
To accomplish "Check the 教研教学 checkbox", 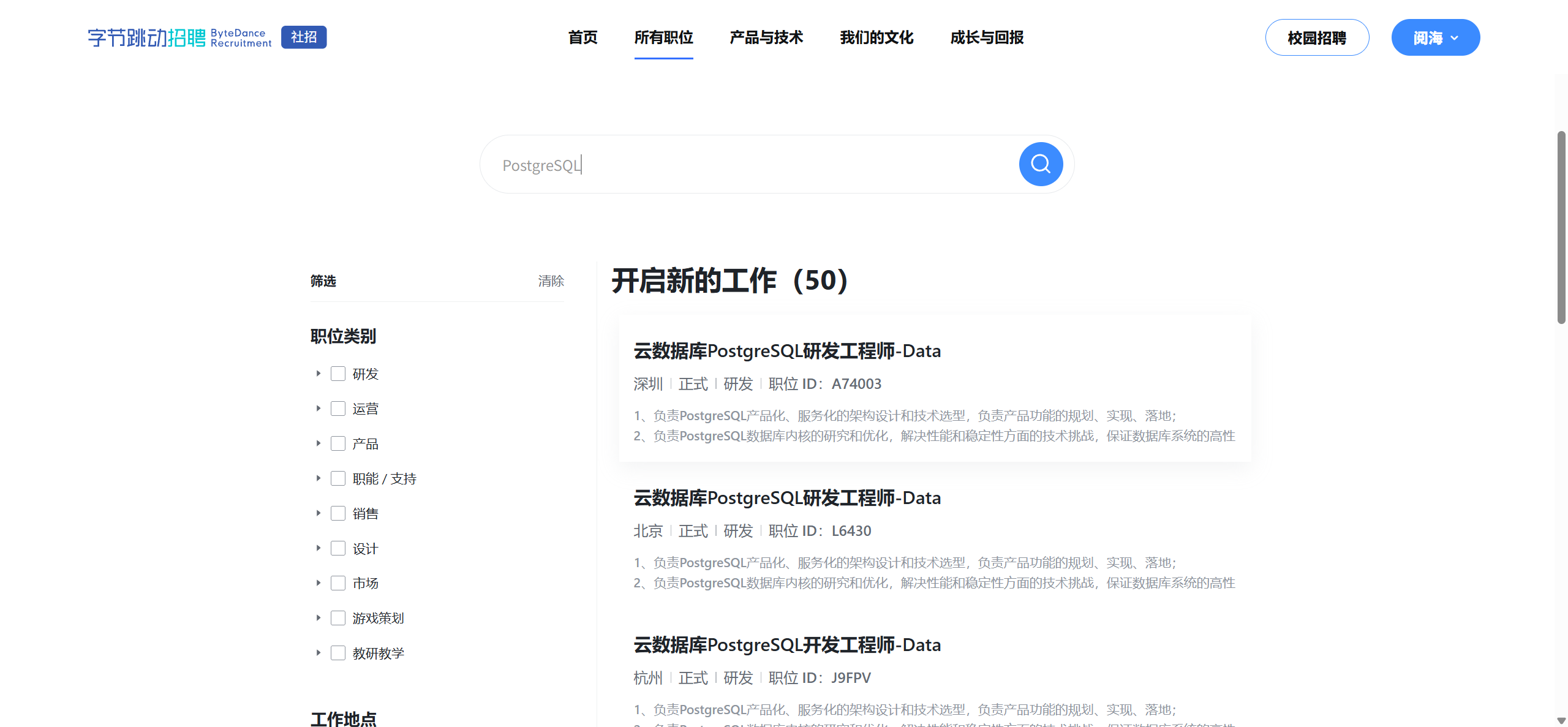I will point(338,653).
